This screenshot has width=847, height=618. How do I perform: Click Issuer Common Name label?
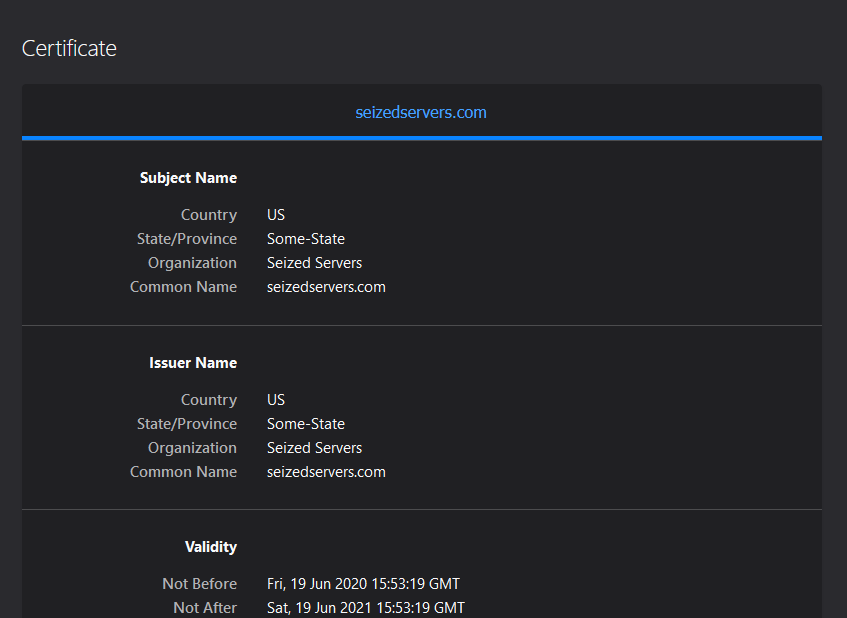183,472
